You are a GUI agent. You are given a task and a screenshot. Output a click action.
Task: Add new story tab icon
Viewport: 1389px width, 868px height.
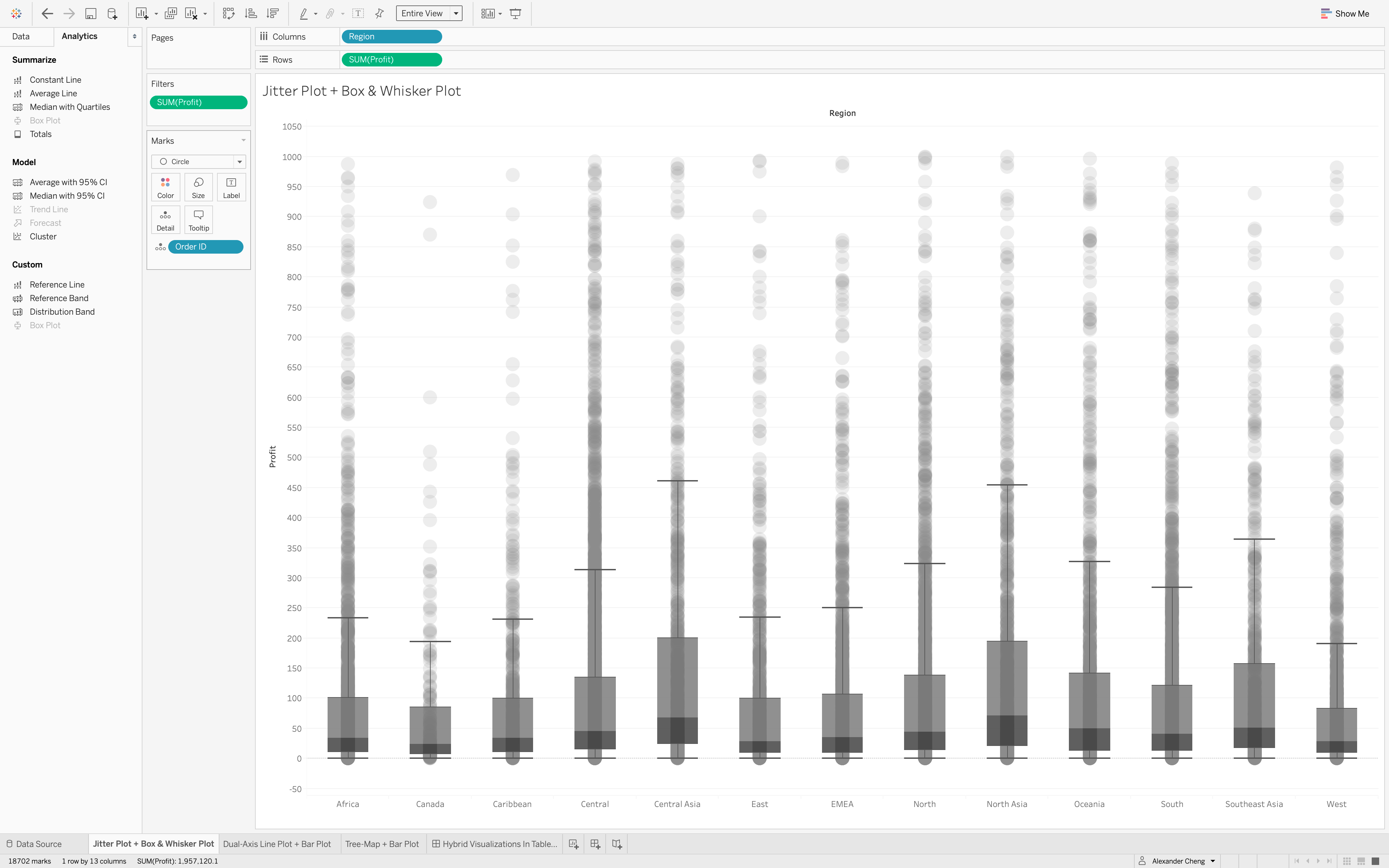[x=617, y=844]
